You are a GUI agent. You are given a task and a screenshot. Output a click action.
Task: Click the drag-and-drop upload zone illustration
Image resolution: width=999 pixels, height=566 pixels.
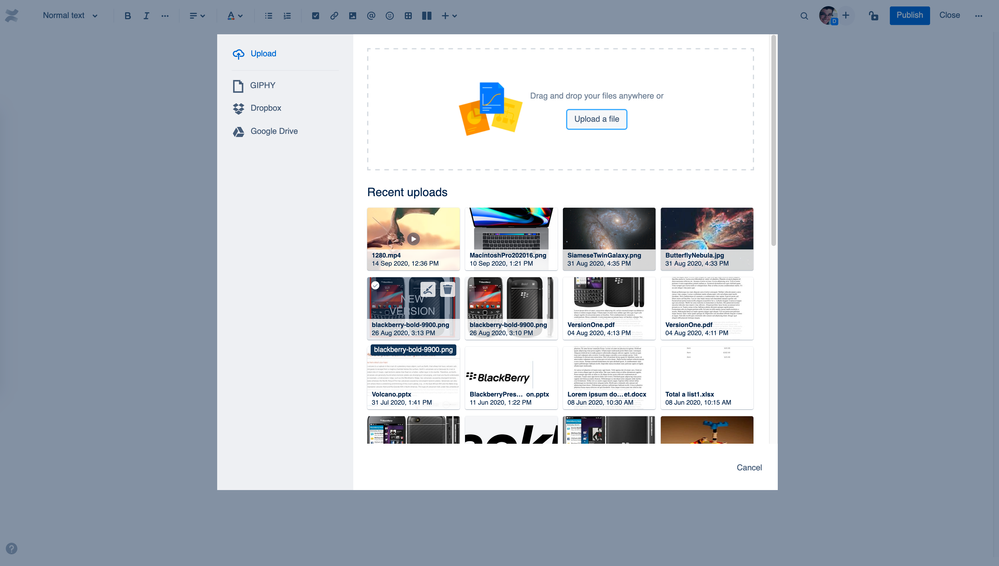[x=491, y=108]
